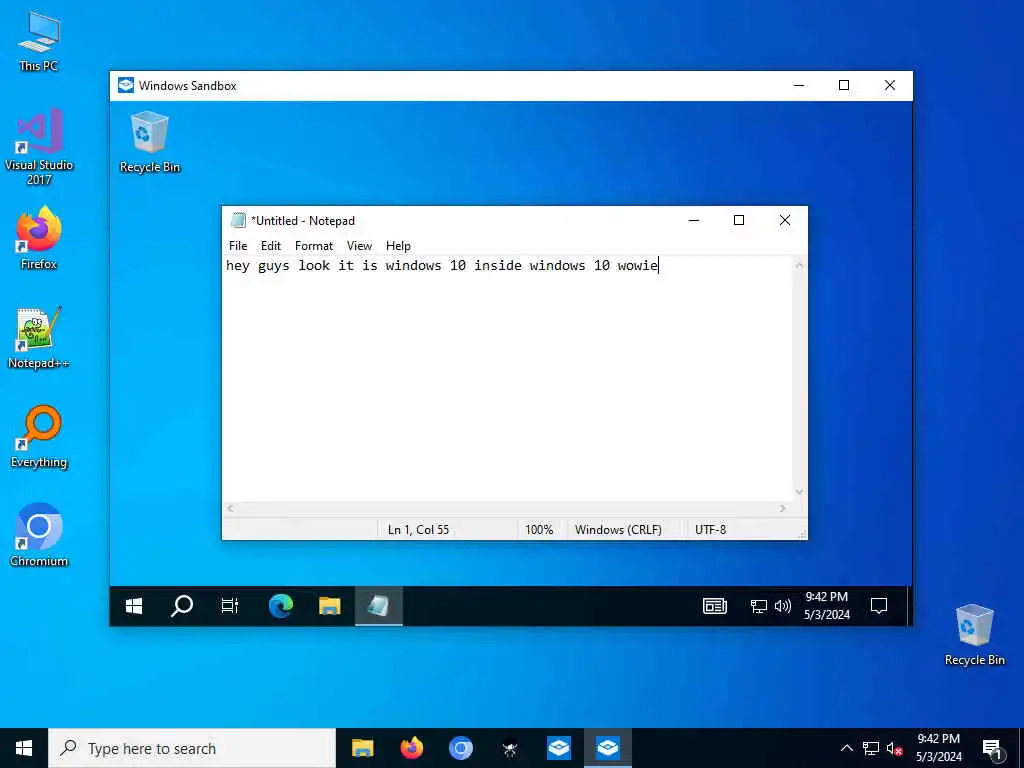
Task: Select active Windows Sandbox taskbar button
Action: 607,748
